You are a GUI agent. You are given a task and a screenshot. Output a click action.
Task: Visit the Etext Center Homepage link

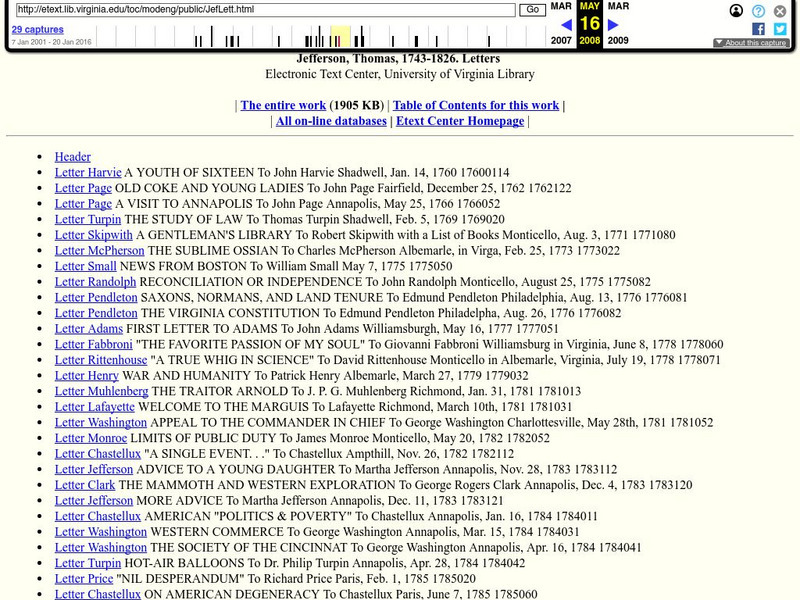[460, 121]
